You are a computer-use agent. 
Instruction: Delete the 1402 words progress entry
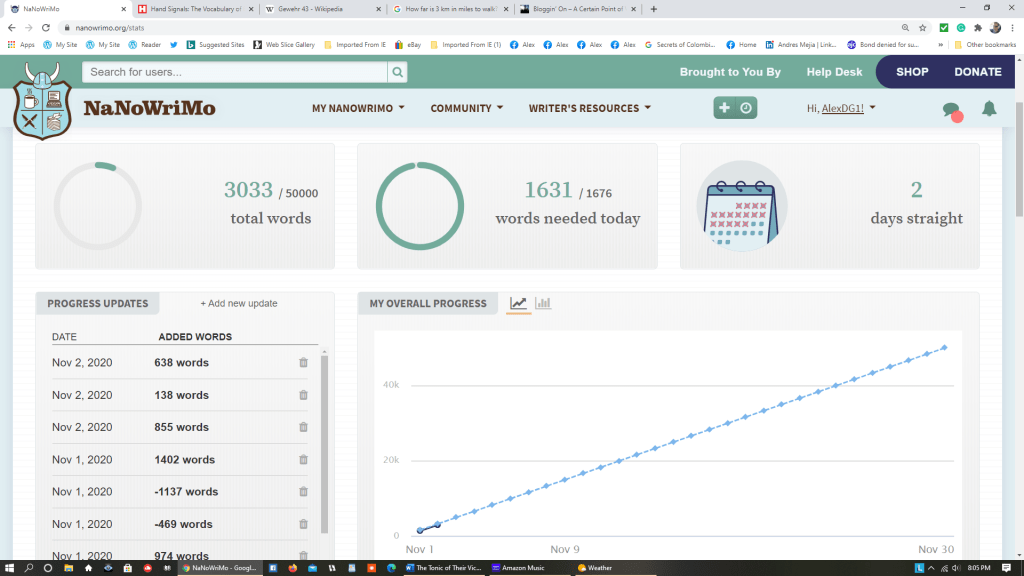(303, 460)
